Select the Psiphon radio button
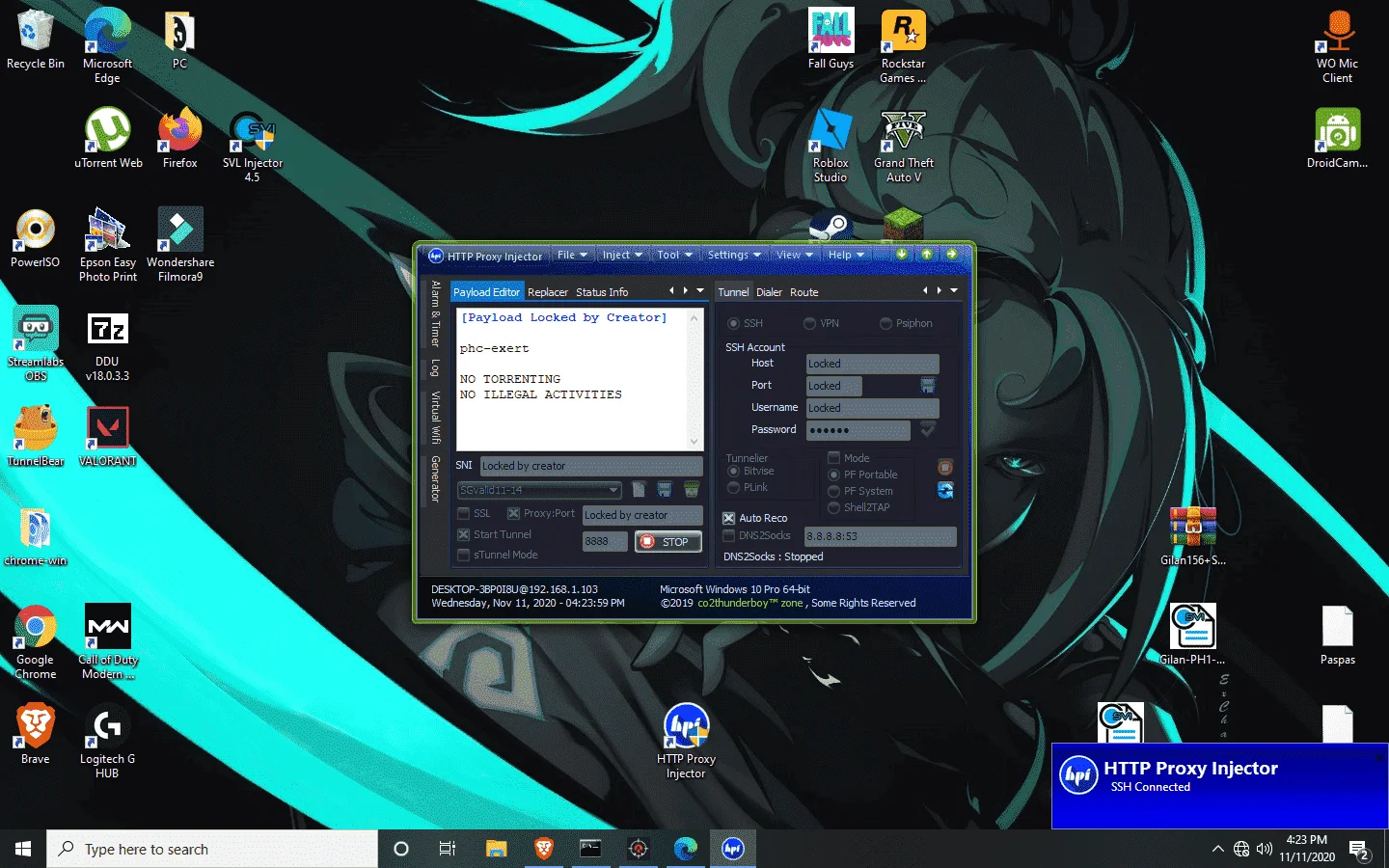The height and width of the screenshot is (868, 1389). [885, 323]
